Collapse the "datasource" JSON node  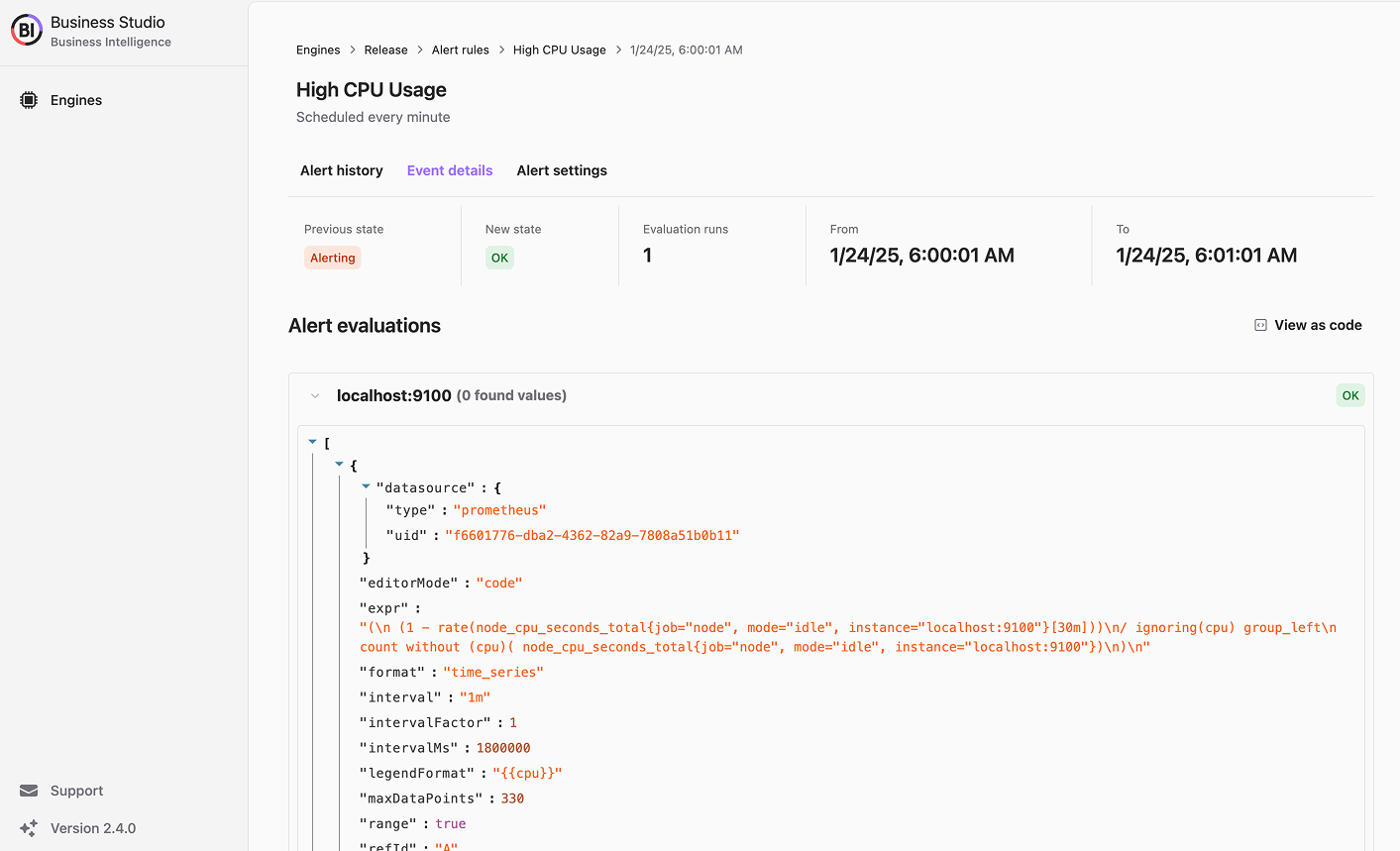point(366,486)
